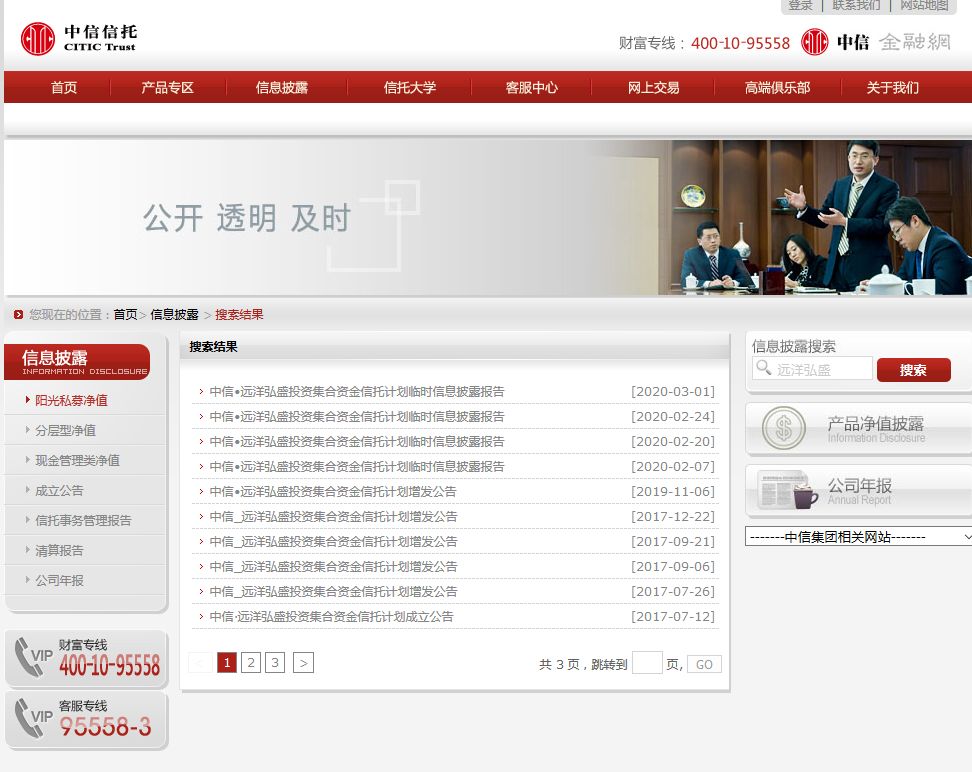Click the VIP 客服专线 95558-3 banner
Image resolution: width=972 pixels, height=772 pixels.
click(x=86, y=720)
